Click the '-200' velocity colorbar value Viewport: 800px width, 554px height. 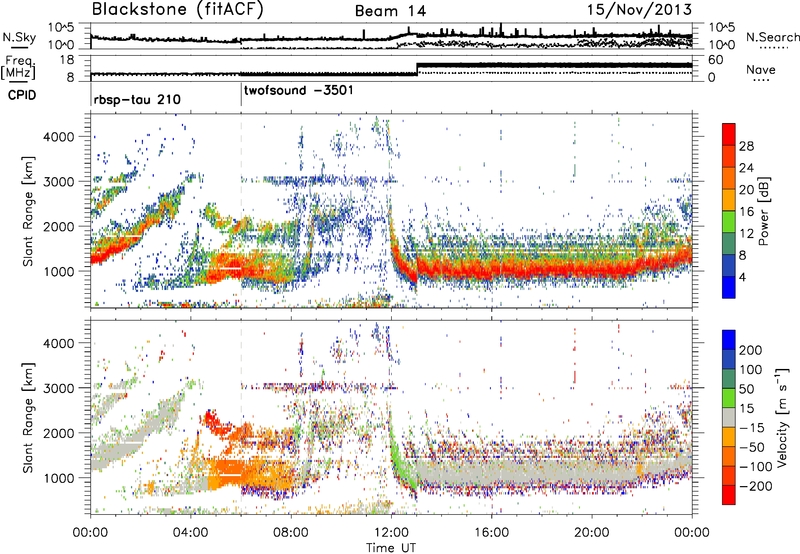[756, 486]
